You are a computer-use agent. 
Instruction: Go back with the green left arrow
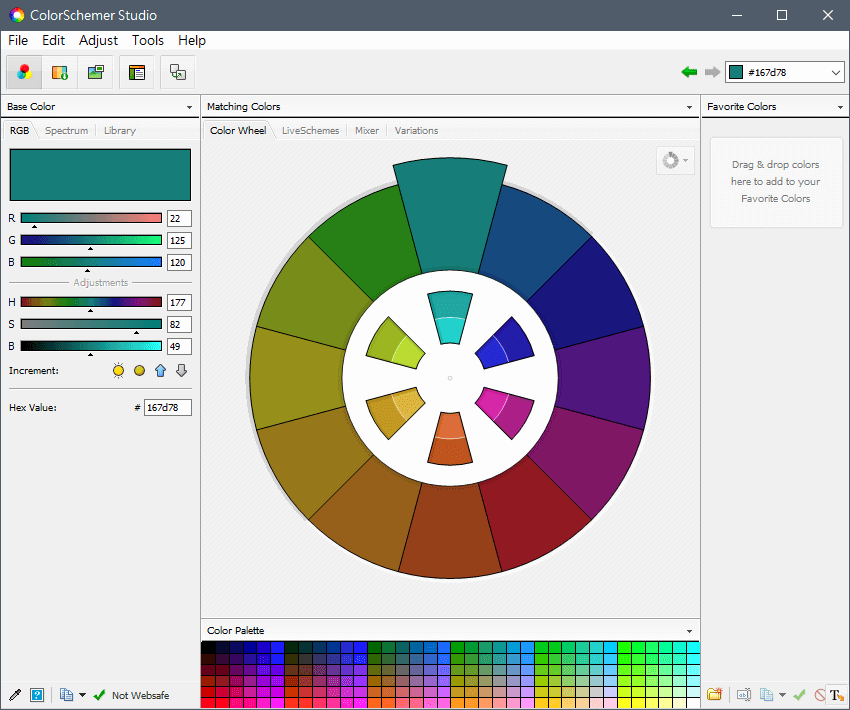coord(689,72)
